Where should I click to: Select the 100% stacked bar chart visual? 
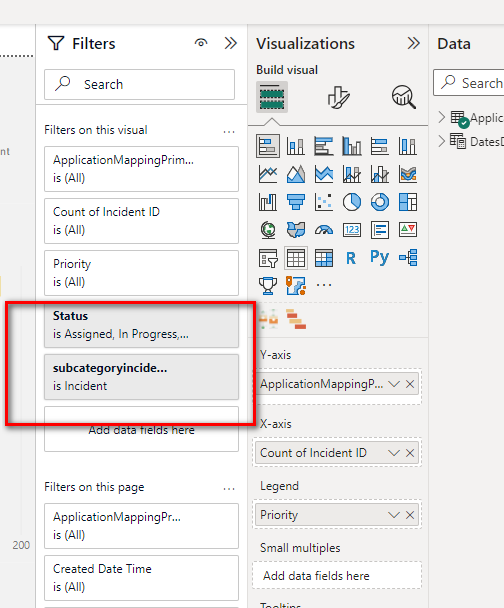[x=380, y=146]
